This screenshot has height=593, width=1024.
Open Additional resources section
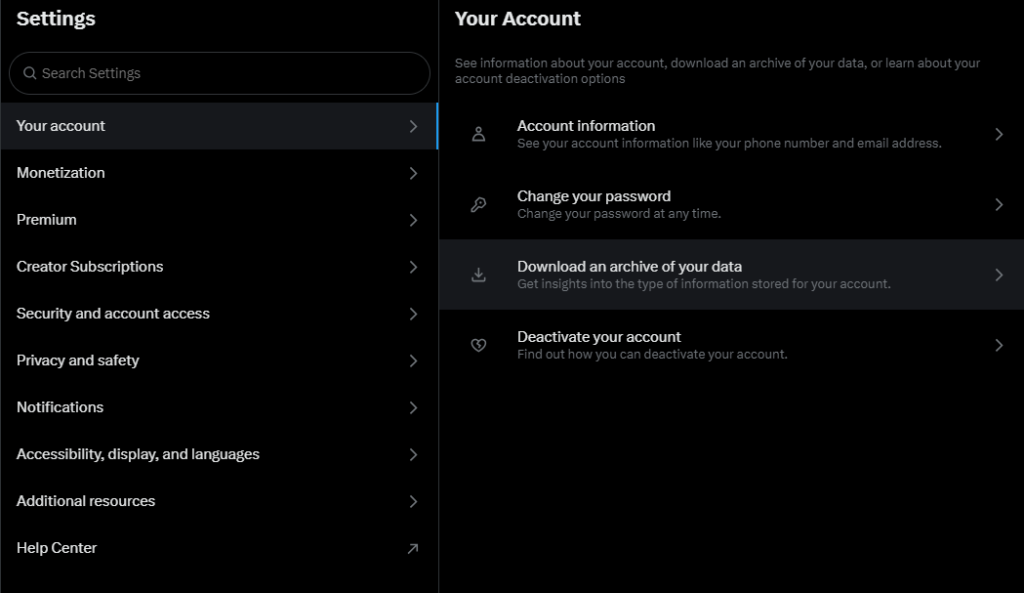pos(86,502)
